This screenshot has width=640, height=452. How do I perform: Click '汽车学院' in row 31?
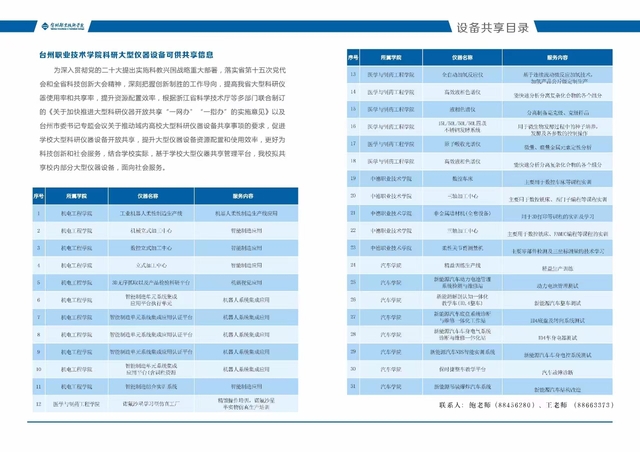pyautogui.click(x=391, y=386)
